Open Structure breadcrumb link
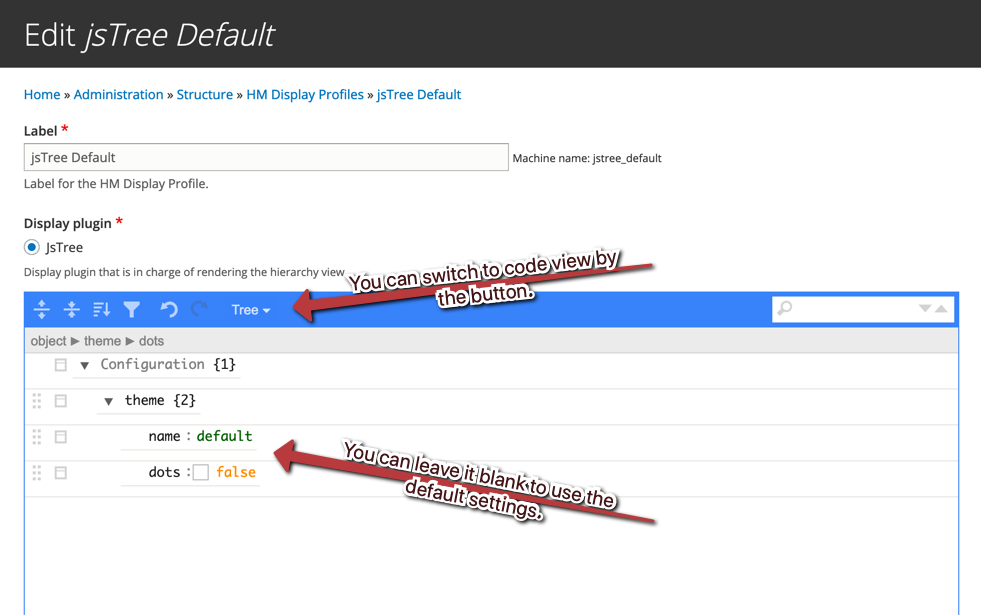981x615 pixels. [x=205, y=94]
